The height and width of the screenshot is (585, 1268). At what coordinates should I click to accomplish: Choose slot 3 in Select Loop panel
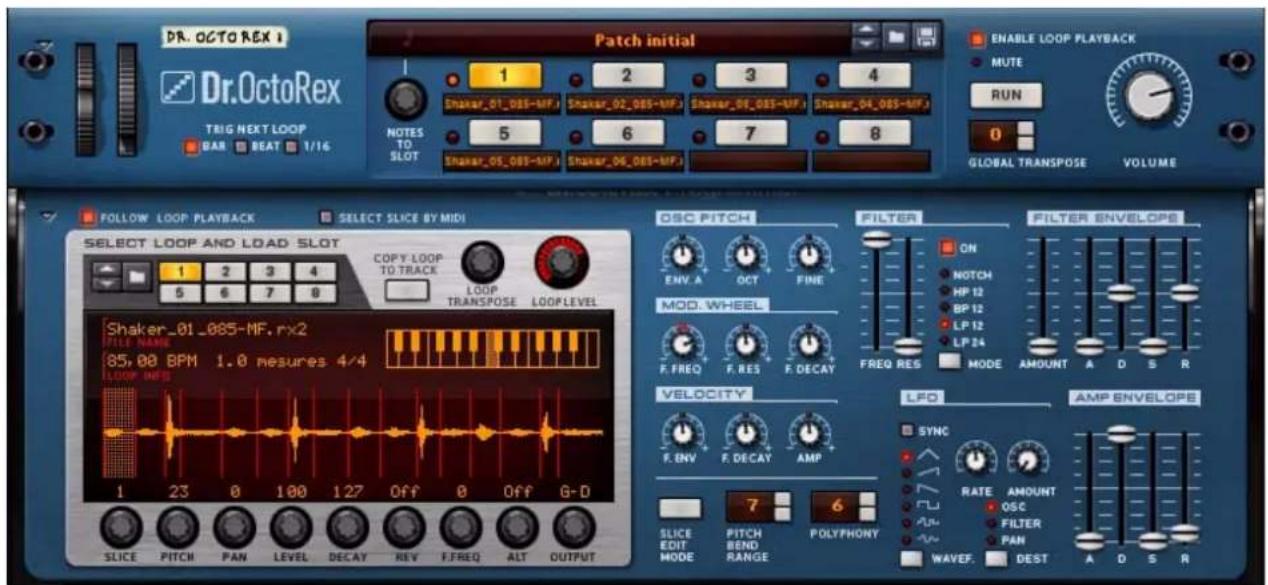click(270, 271)
